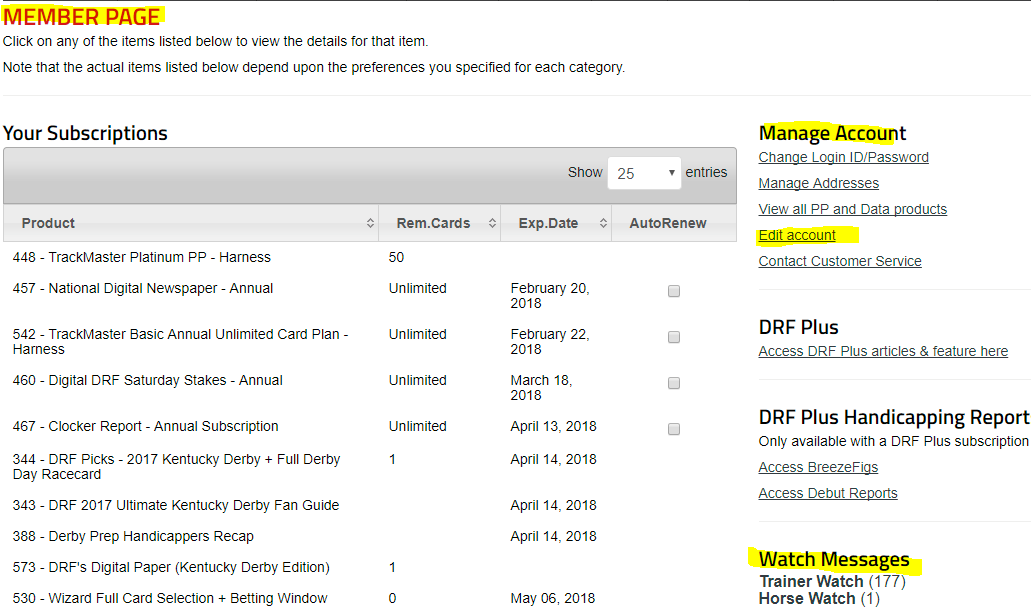Click the Manage Account heading
The image size is (1031, 608).
[832, 133]
